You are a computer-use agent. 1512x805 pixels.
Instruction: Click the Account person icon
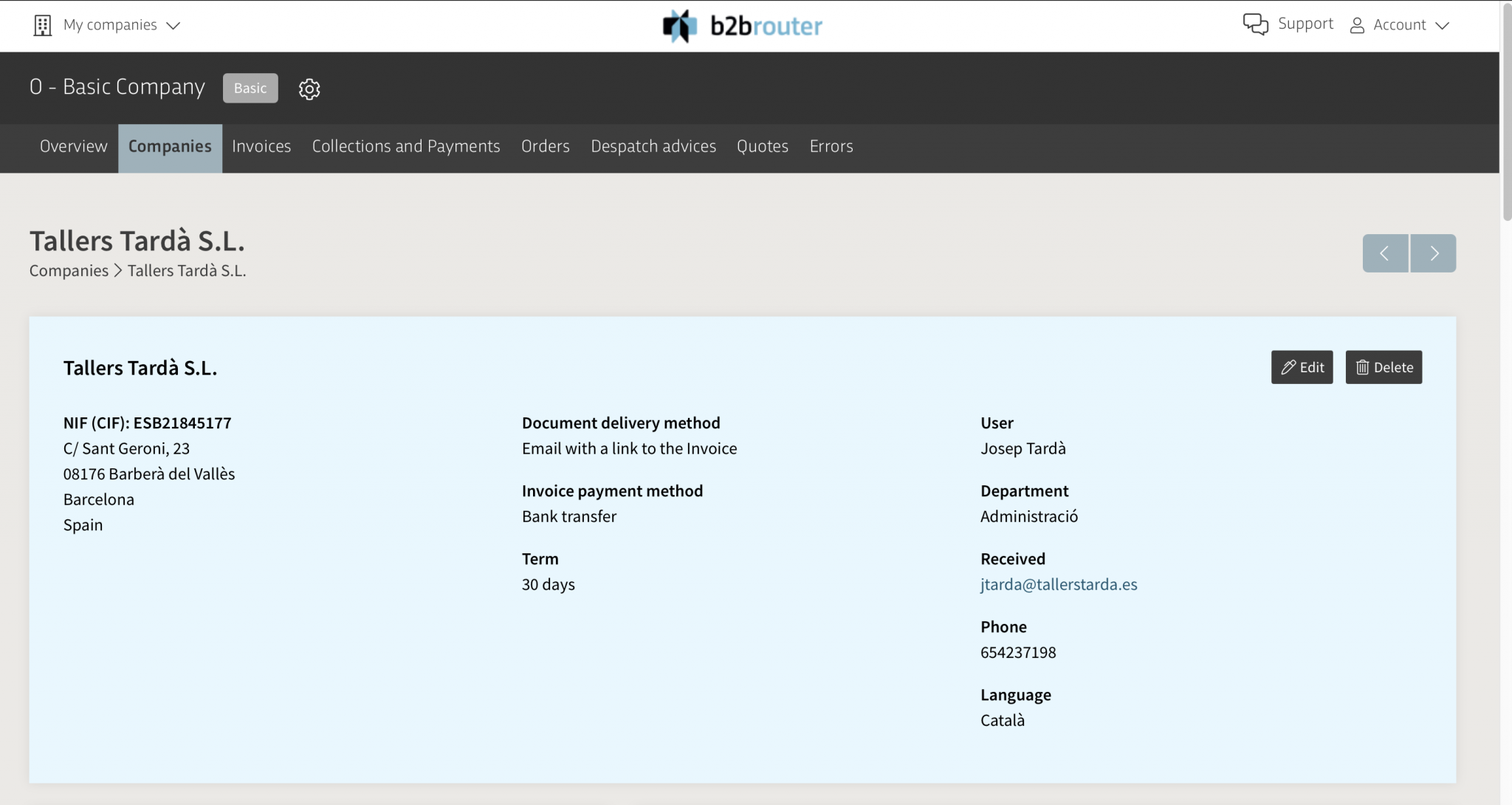pos(1357,26)
